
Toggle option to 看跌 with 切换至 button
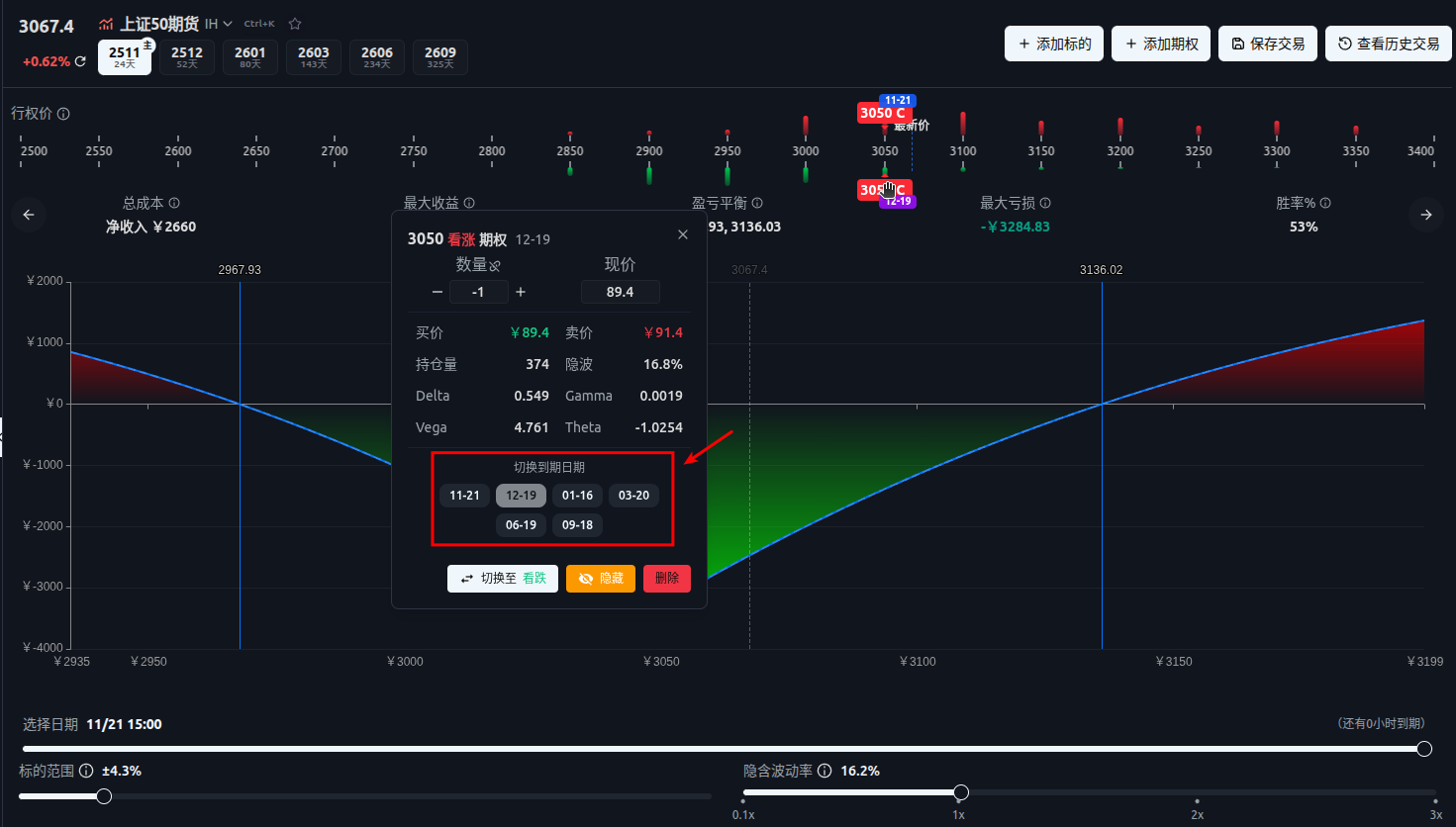pos(503,579)
